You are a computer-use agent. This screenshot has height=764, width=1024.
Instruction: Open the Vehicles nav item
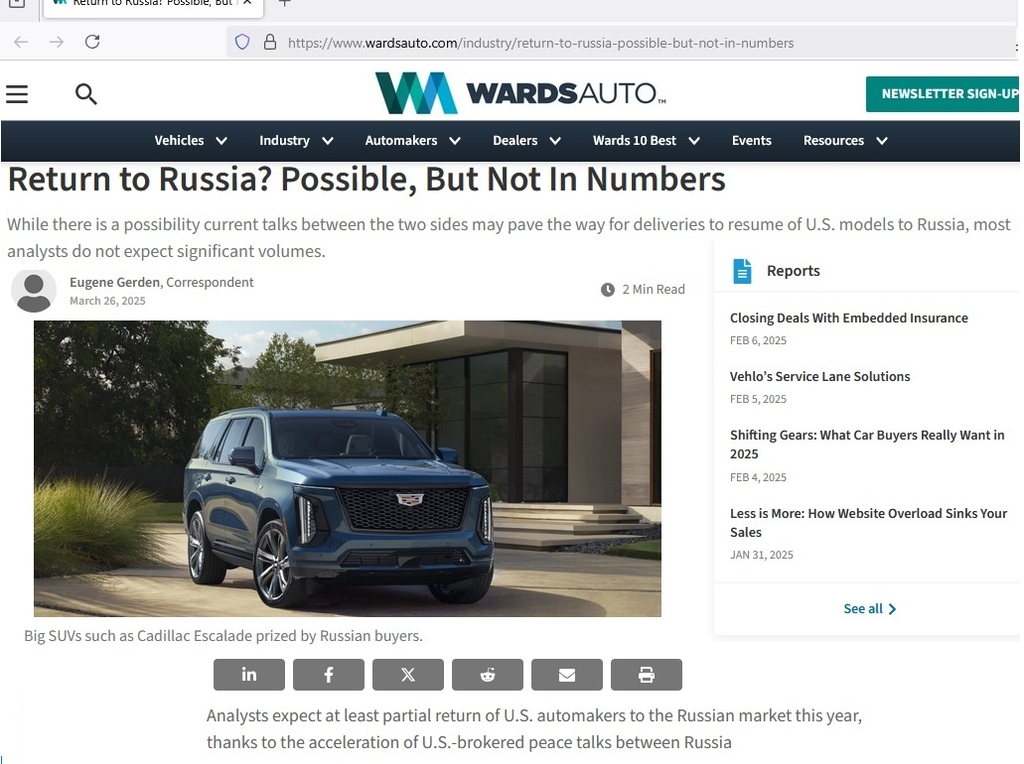tap(179, 140)
